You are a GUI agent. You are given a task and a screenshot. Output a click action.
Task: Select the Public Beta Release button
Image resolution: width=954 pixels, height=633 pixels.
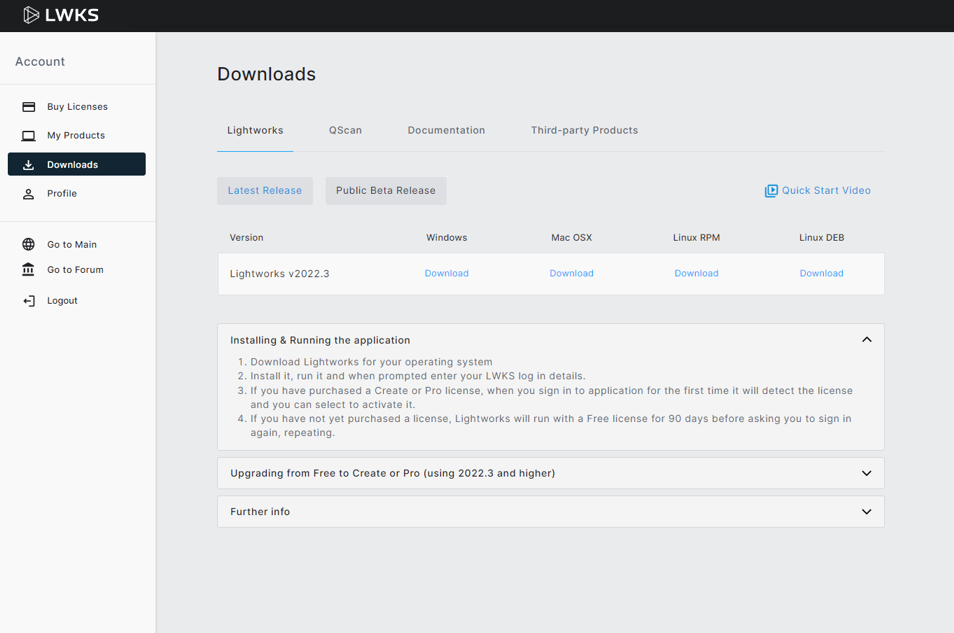click(x=386, y=191)
